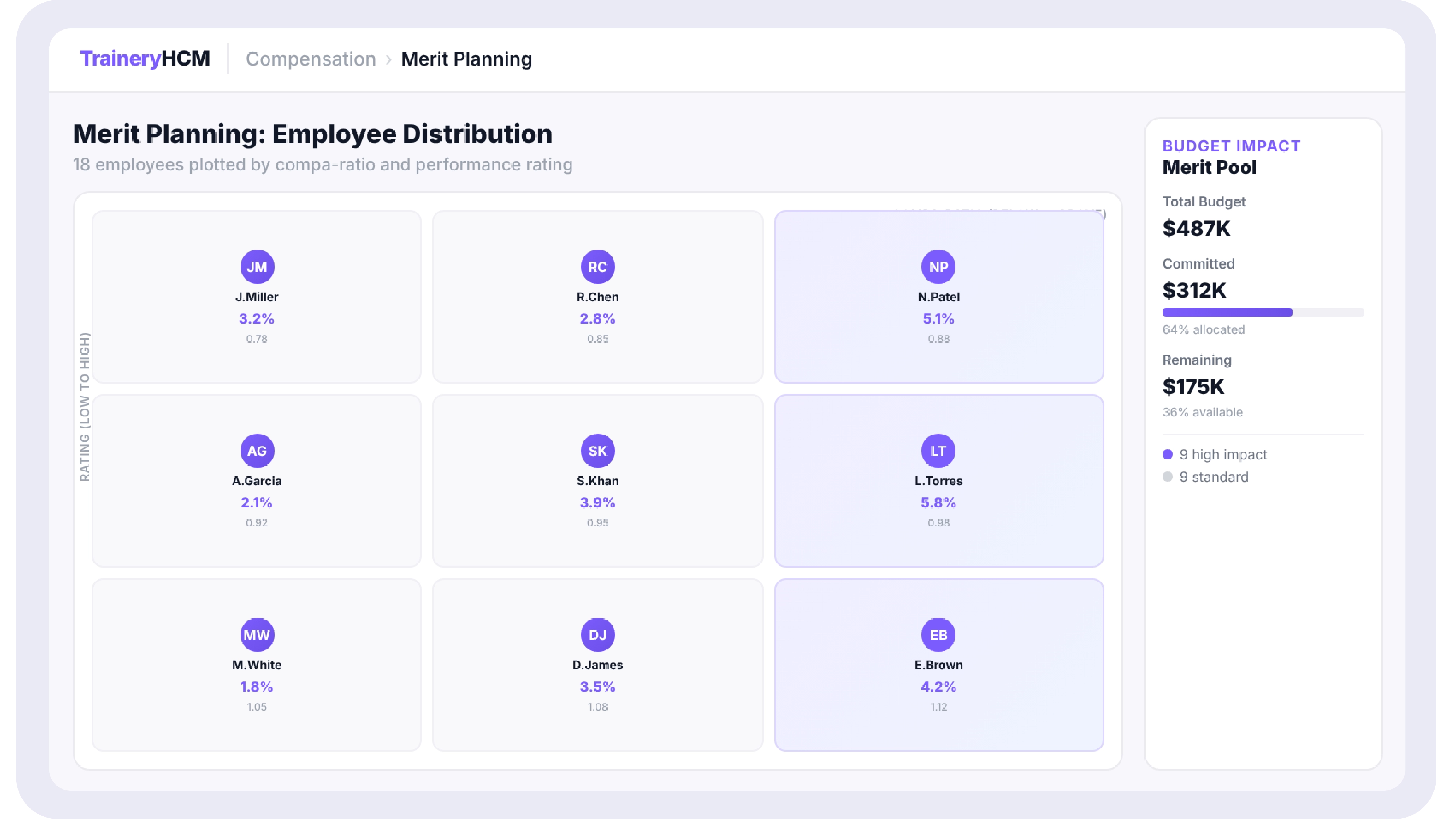Click compa-ratio 0.98 under L.Torres

tap(938, 523)
